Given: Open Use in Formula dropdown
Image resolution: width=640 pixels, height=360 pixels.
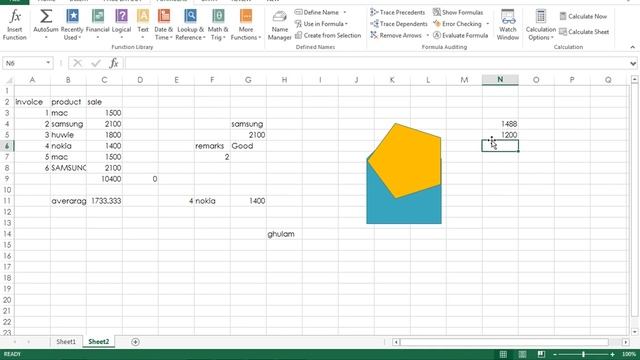Looking at the screenshot, I should point(322,24).
